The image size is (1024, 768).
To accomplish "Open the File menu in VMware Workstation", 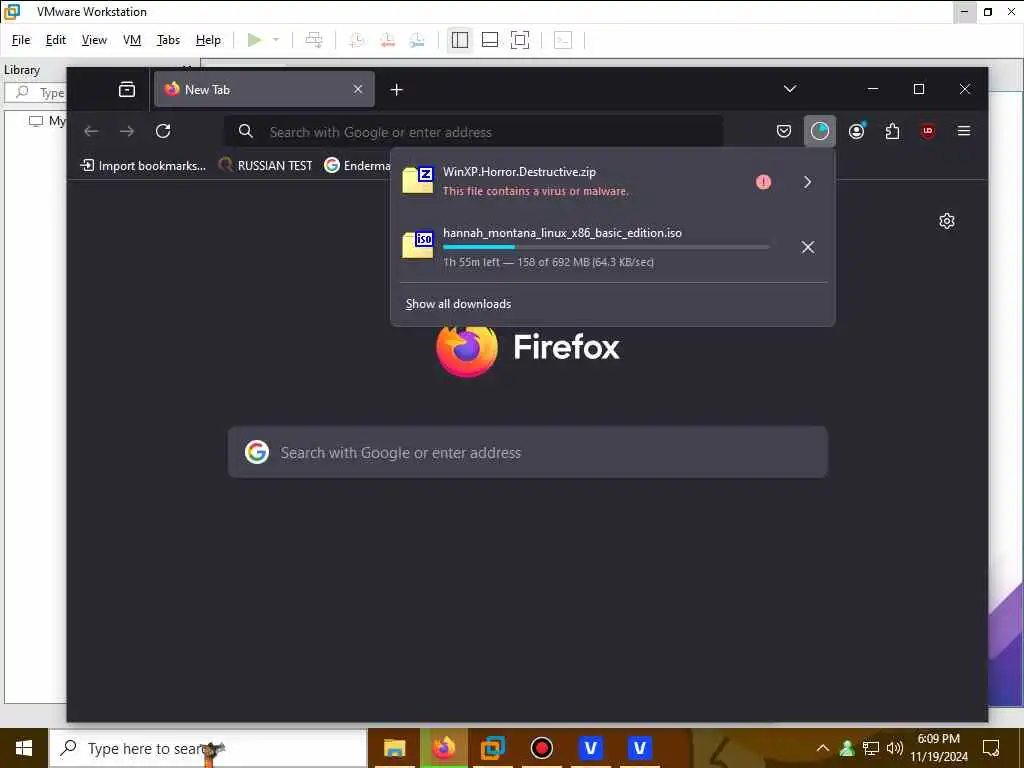I will [x=21, y=40].
